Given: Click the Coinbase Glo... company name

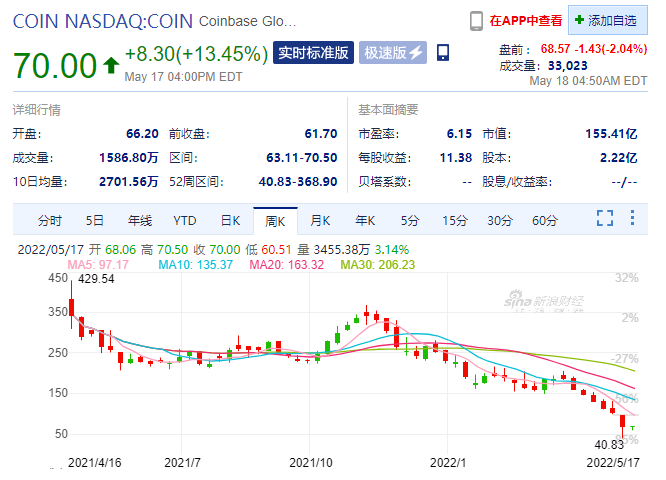Looking at the screenshot, I should [x=247, y=21].
